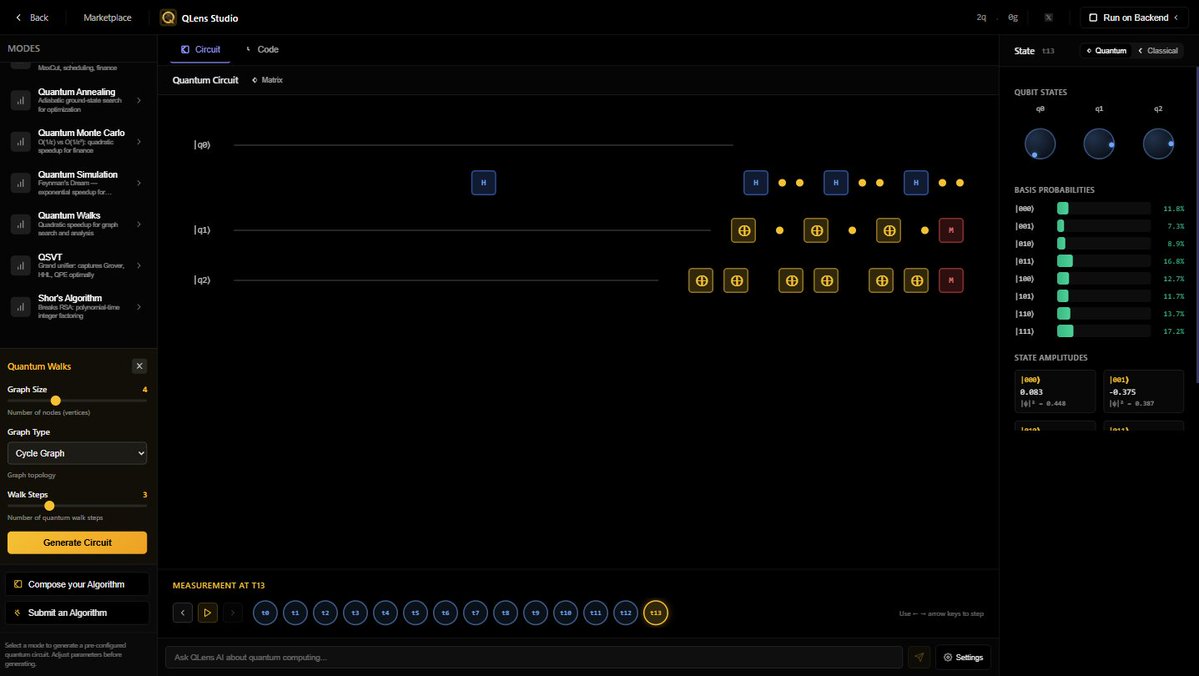Click the Generate Circuit button
The height and width of the screenshot is (676, 1199).
(77, 542)
